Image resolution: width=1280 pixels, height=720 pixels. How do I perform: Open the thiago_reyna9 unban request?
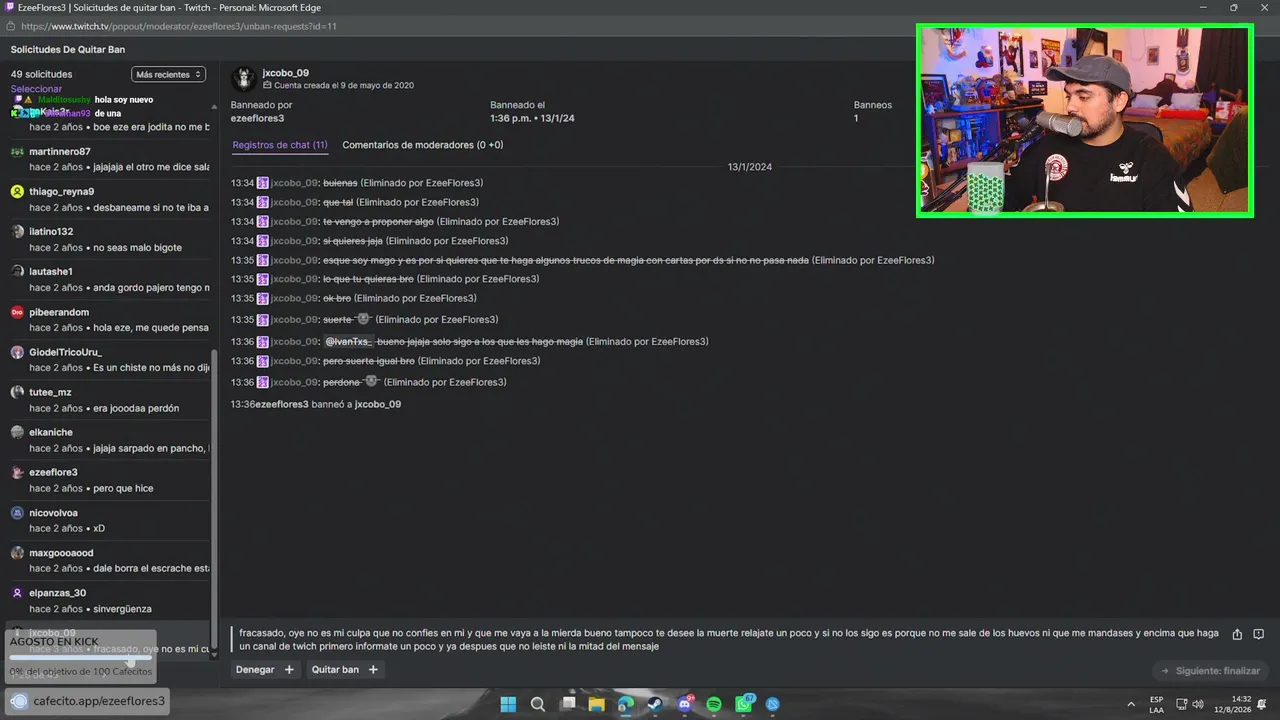click(110, 199)
